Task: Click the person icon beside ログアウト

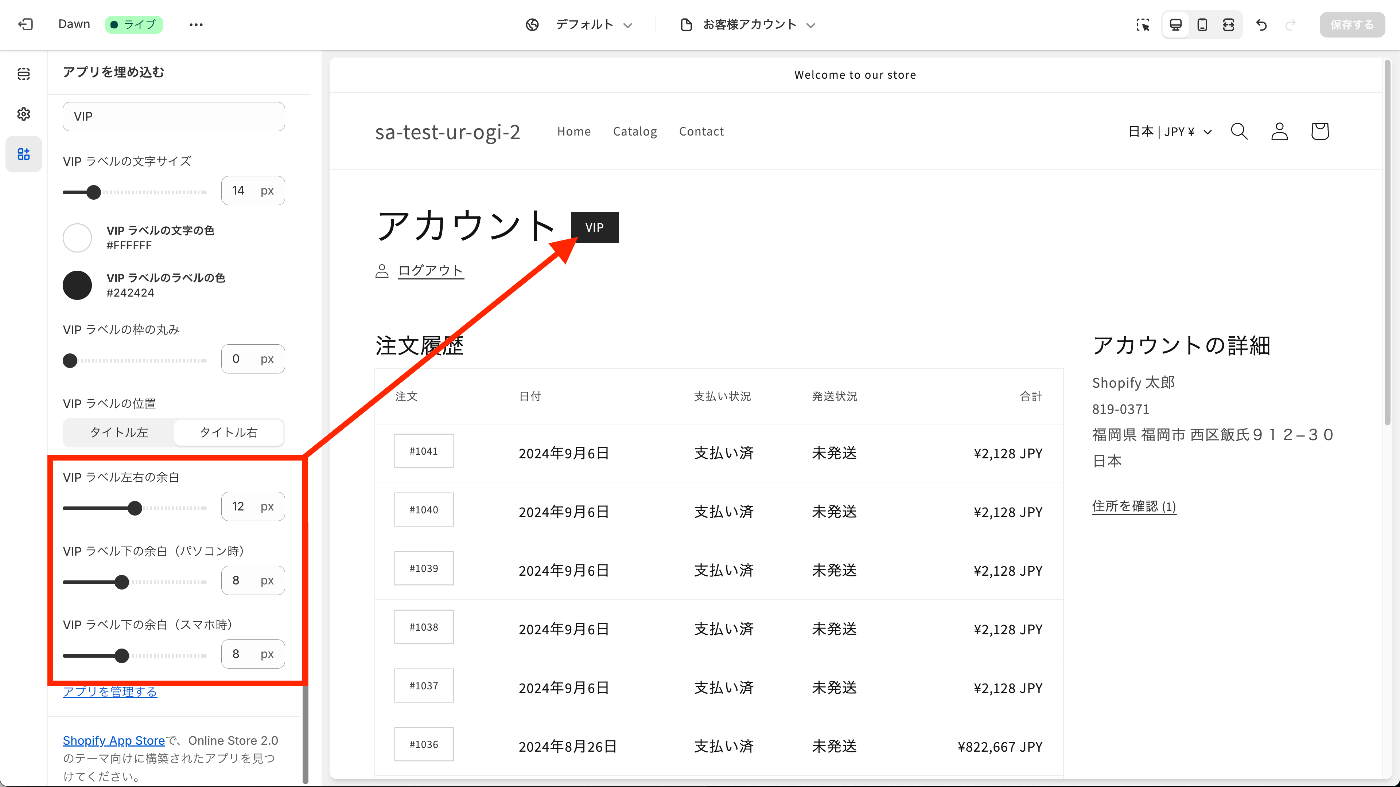Action: tap(382, 271)
